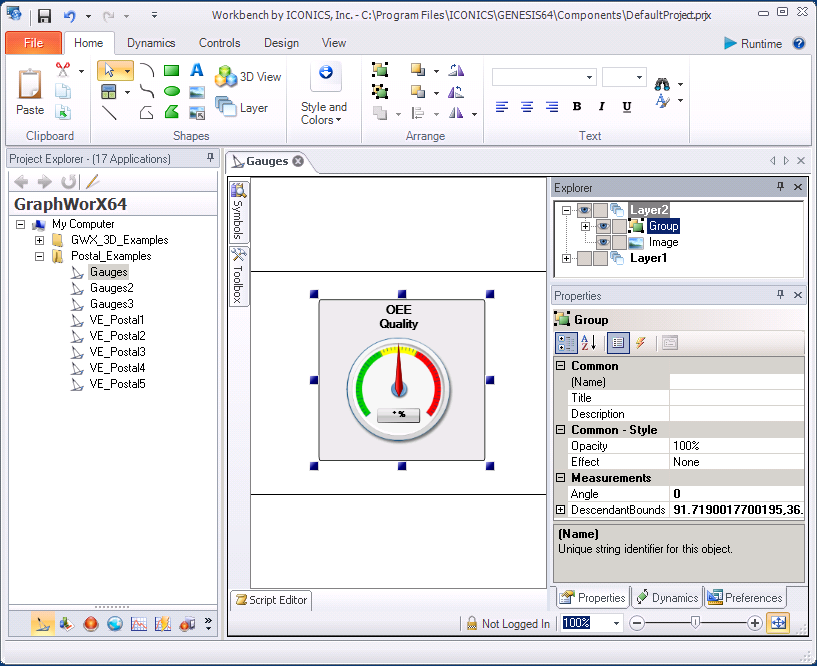
Task: Apply bold text formatting
Action: (577, 107)
